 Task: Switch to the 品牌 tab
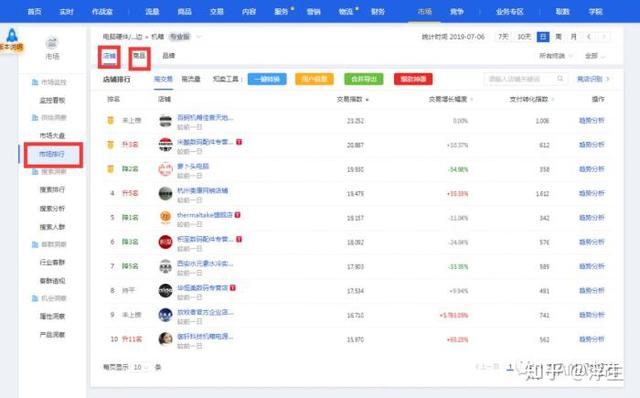pyautogui.click(x=169, y=56)
